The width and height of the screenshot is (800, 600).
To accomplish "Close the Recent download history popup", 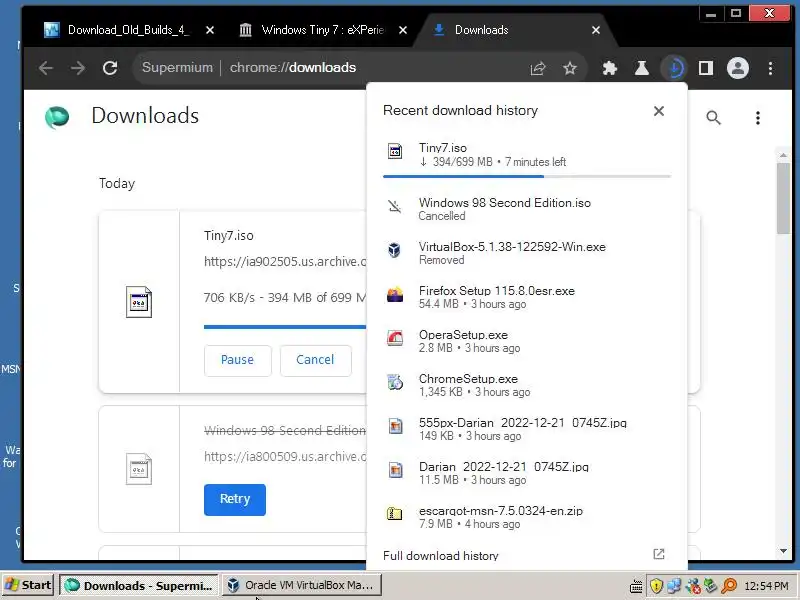I will [x=659, y=111].
